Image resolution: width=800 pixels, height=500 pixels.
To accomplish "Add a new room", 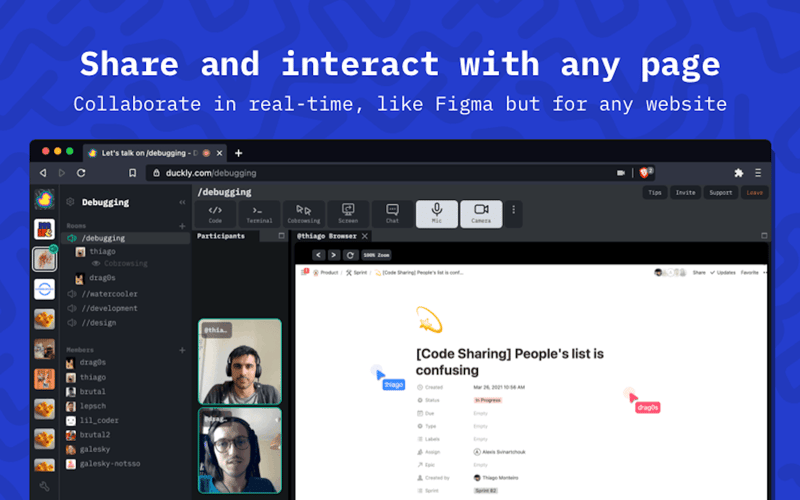I will [182, 226].
